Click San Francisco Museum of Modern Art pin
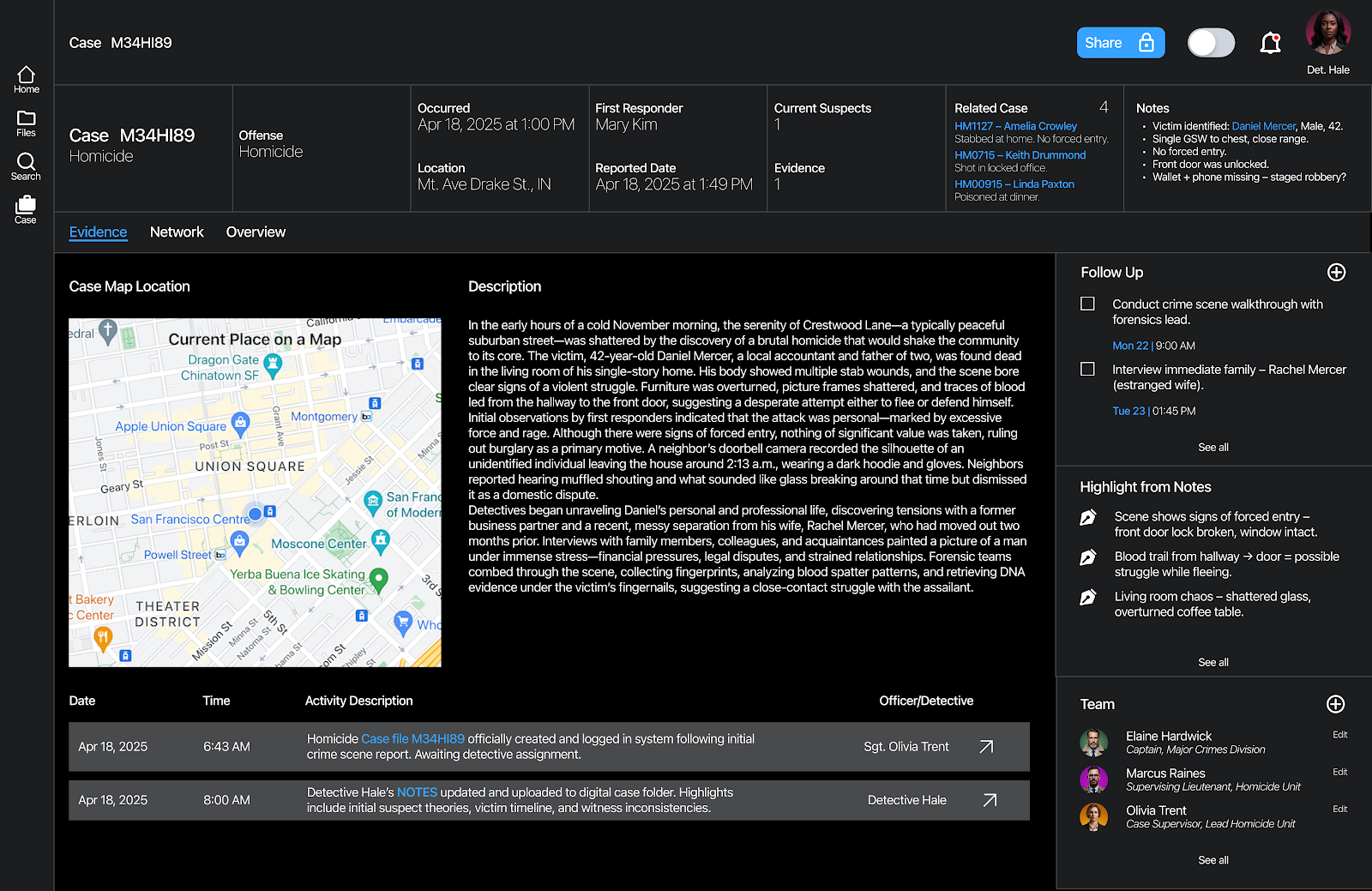Screen dimensions: 1372x891 click(x=372, y=502)
